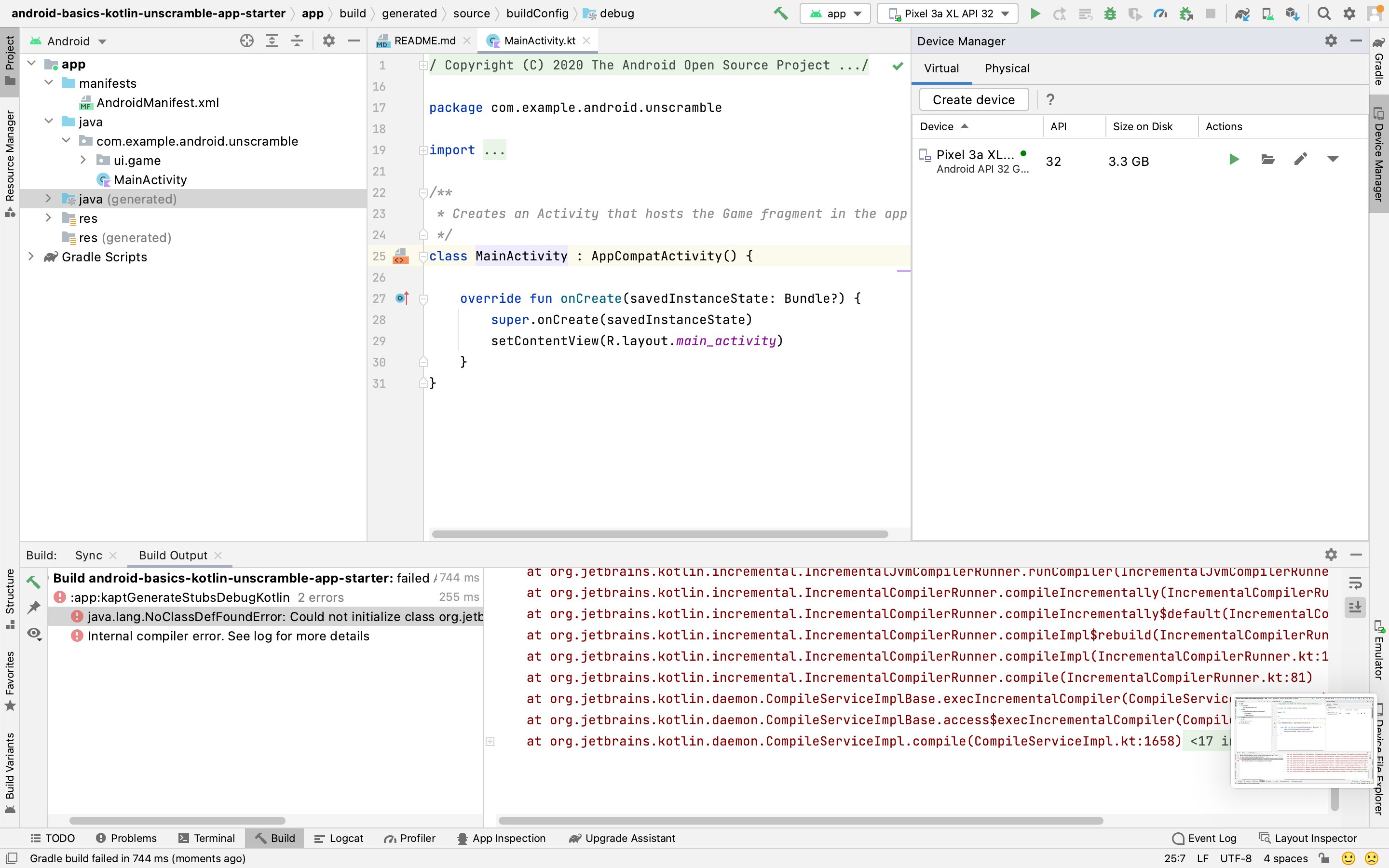Viewport: 1389px width, 868px height.
Task: Open the Sync tab in Build
Action: [88, 555]
